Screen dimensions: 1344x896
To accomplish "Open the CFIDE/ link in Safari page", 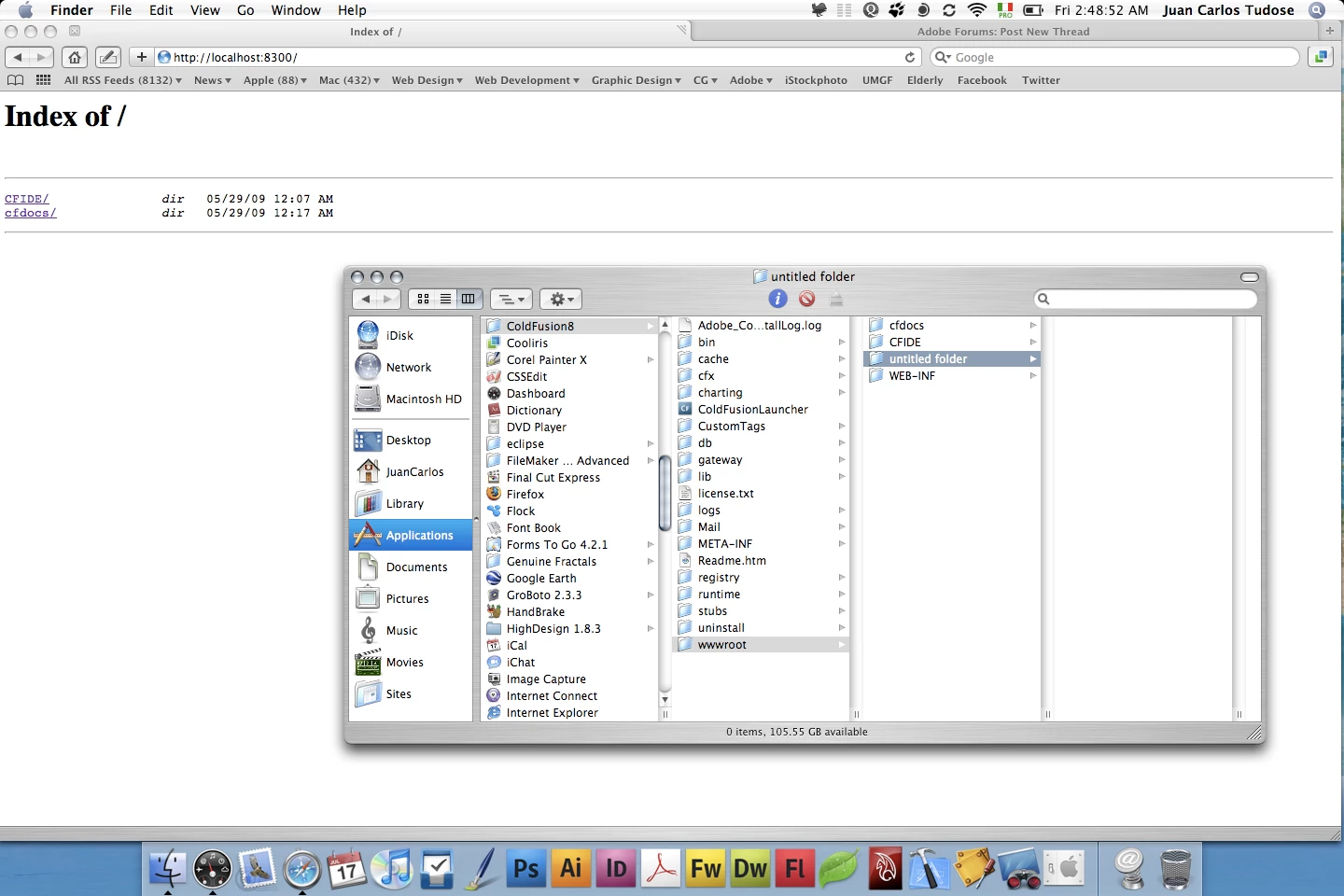I will 26,199.
